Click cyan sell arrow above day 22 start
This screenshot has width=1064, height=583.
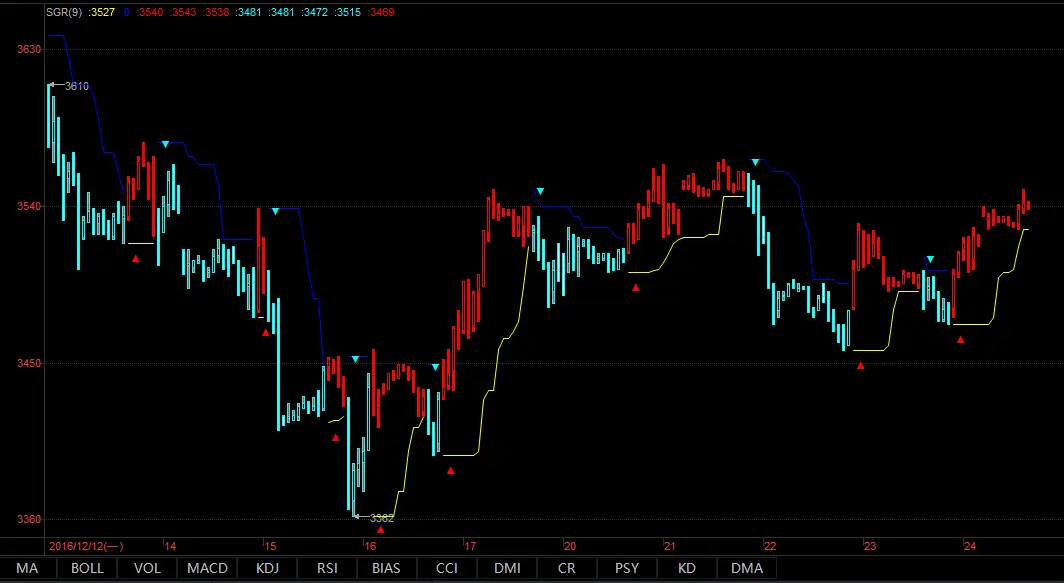[x=755, y=162]
